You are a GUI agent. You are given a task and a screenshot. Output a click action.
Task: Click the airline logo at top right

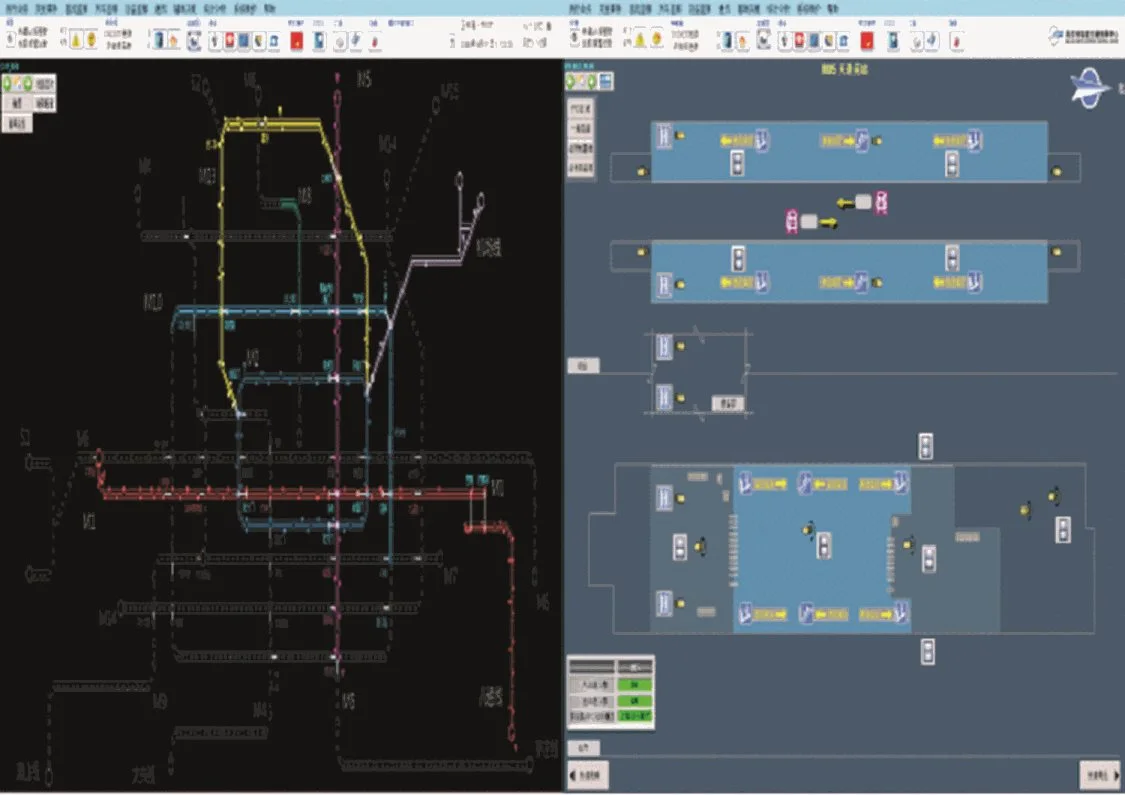click(1089, 88)
